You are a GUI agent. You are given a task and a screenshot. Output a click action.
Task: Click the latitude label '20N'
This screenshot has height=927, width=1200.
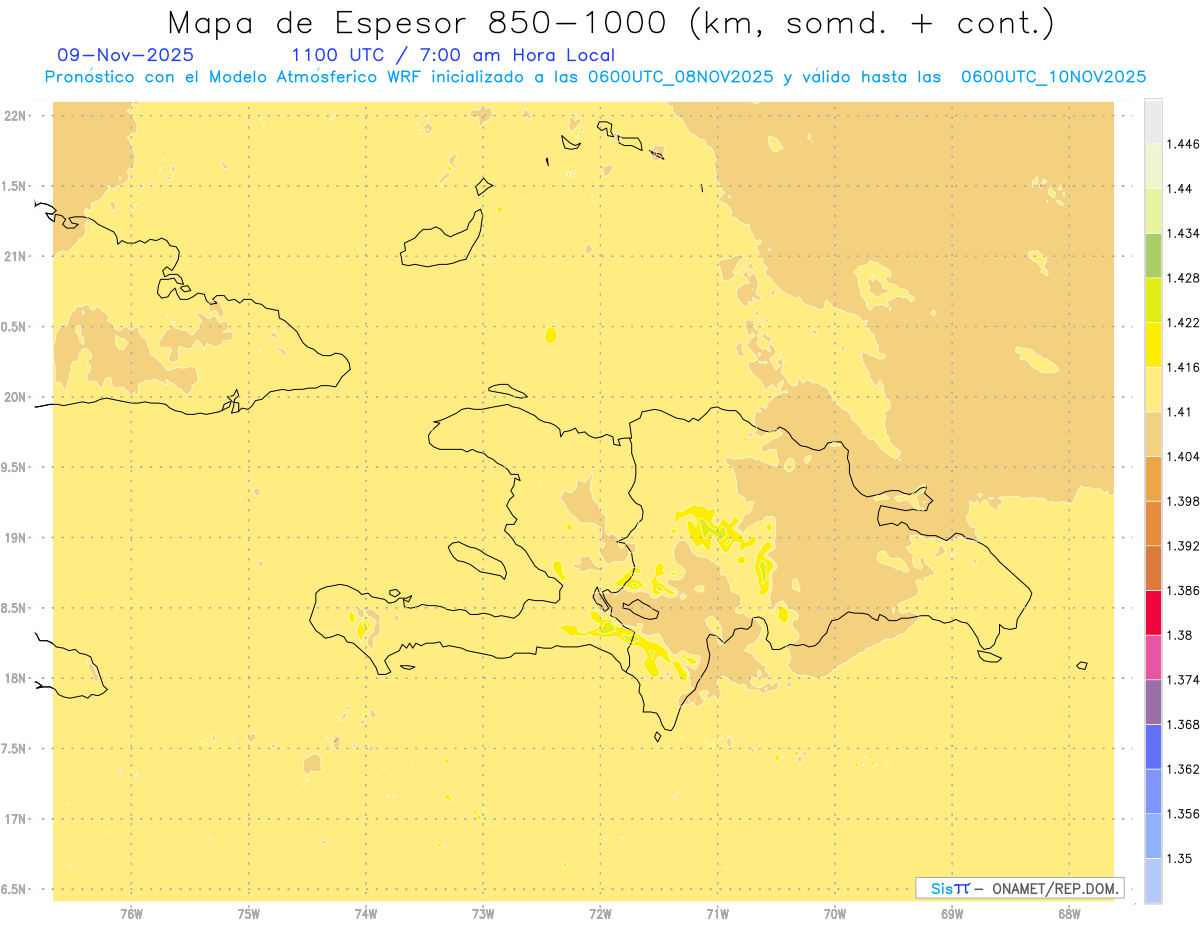[16, 397]
